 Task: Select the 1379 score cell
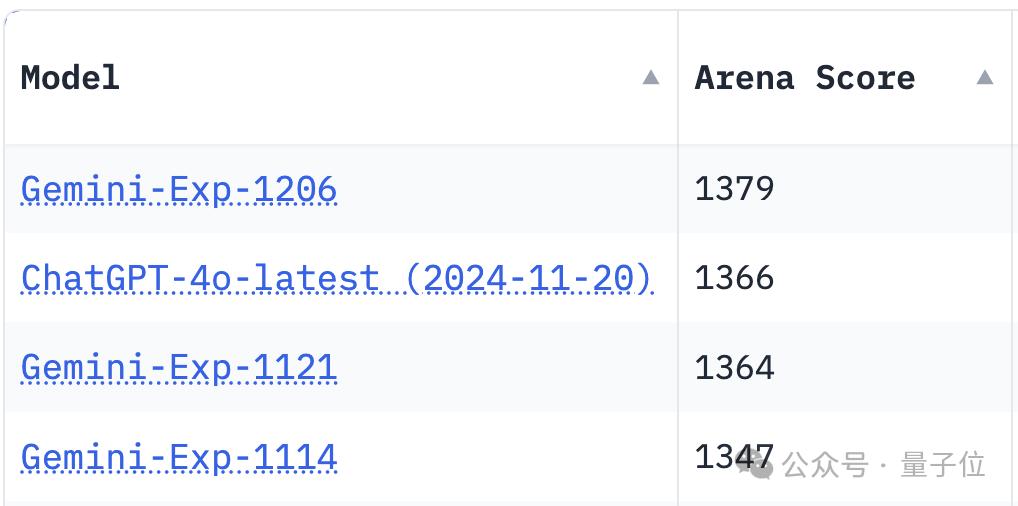[x=734, y=189]
